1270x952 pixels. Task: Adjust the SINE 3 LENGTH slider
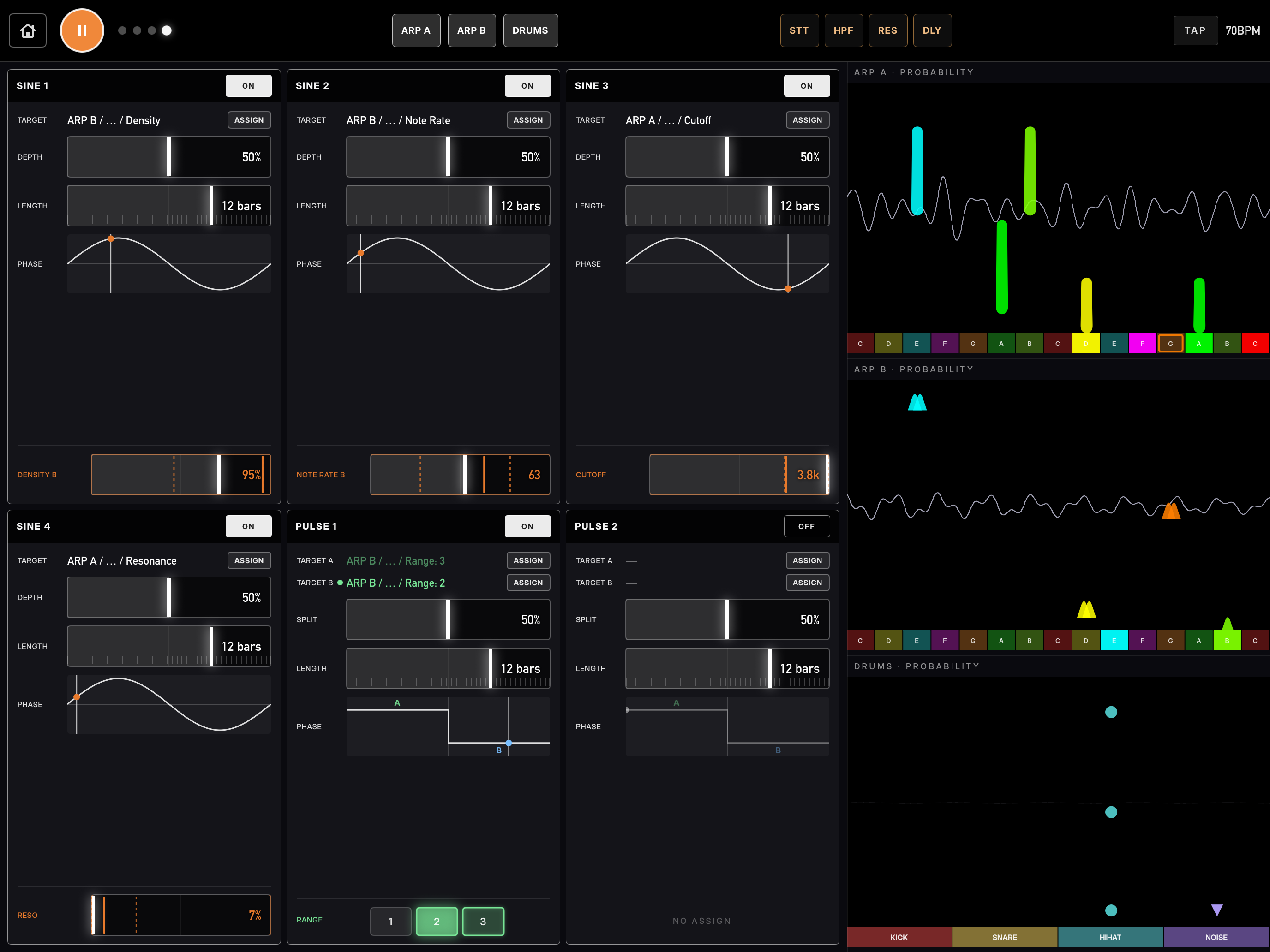pyautogui.click(x=727, y=205)
